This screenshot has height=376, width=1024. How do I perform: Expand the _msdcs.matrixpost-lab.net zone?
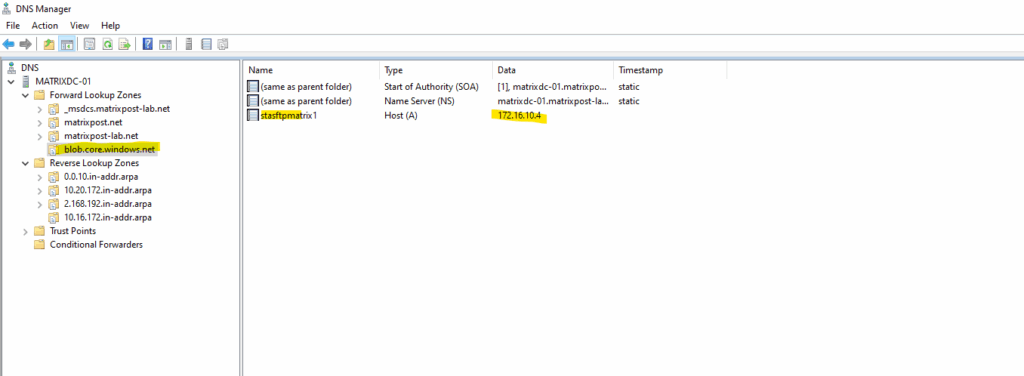(x=39, y=109)
